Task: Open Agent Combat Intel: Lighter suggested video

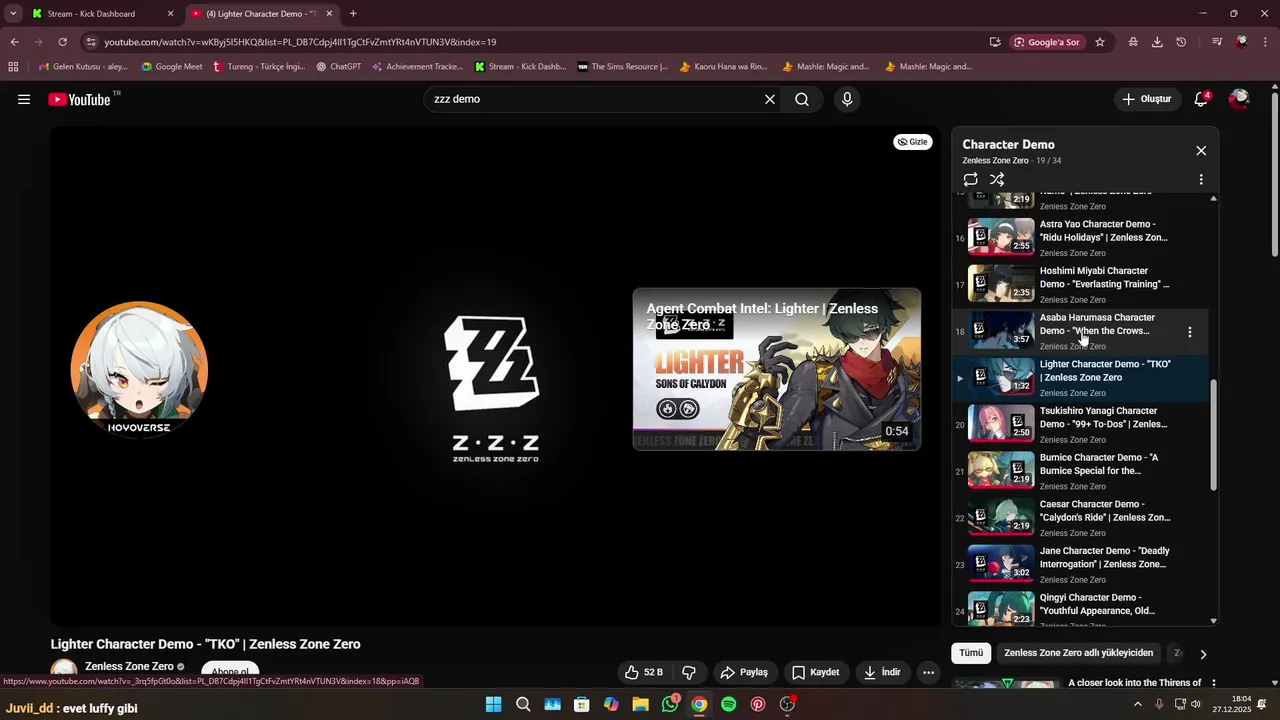Action: pyautogui.click(x=777, y=369)
